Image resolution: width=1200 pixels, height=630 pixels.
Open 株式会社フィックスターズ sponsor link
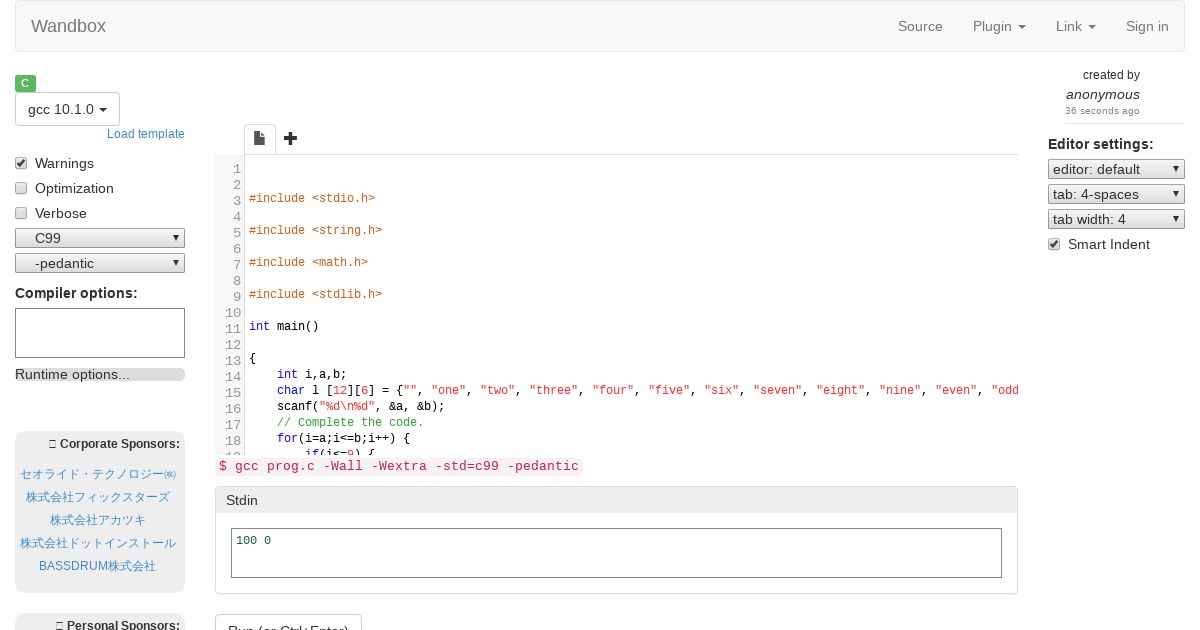(98, 497)
